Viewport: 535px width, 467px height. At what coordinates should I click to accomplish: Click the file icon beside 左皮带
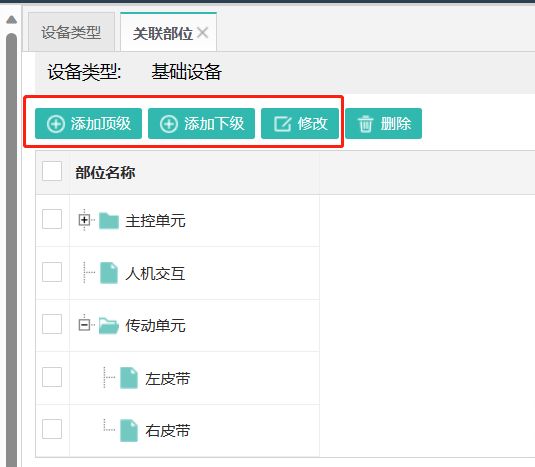(x=129, y=378)
